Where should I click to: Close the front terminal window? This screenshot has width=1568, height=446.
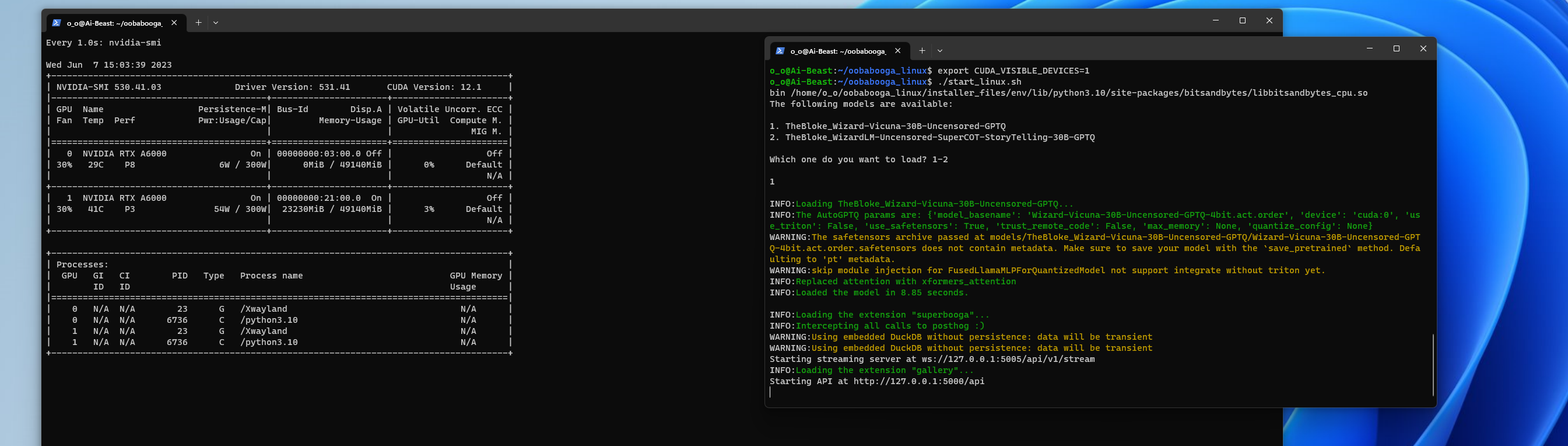click(1423, 48)
